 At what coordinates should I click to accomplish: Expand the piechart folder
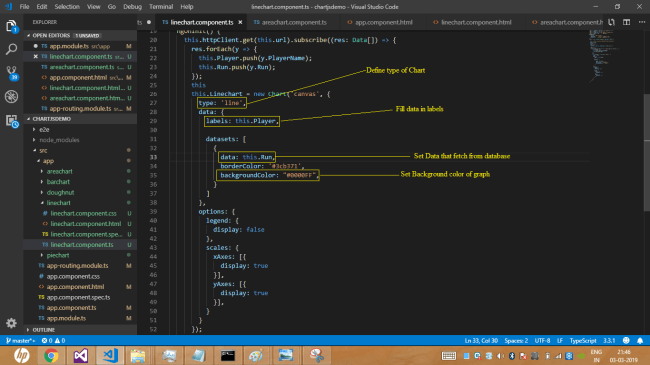(x=80, y=255)
